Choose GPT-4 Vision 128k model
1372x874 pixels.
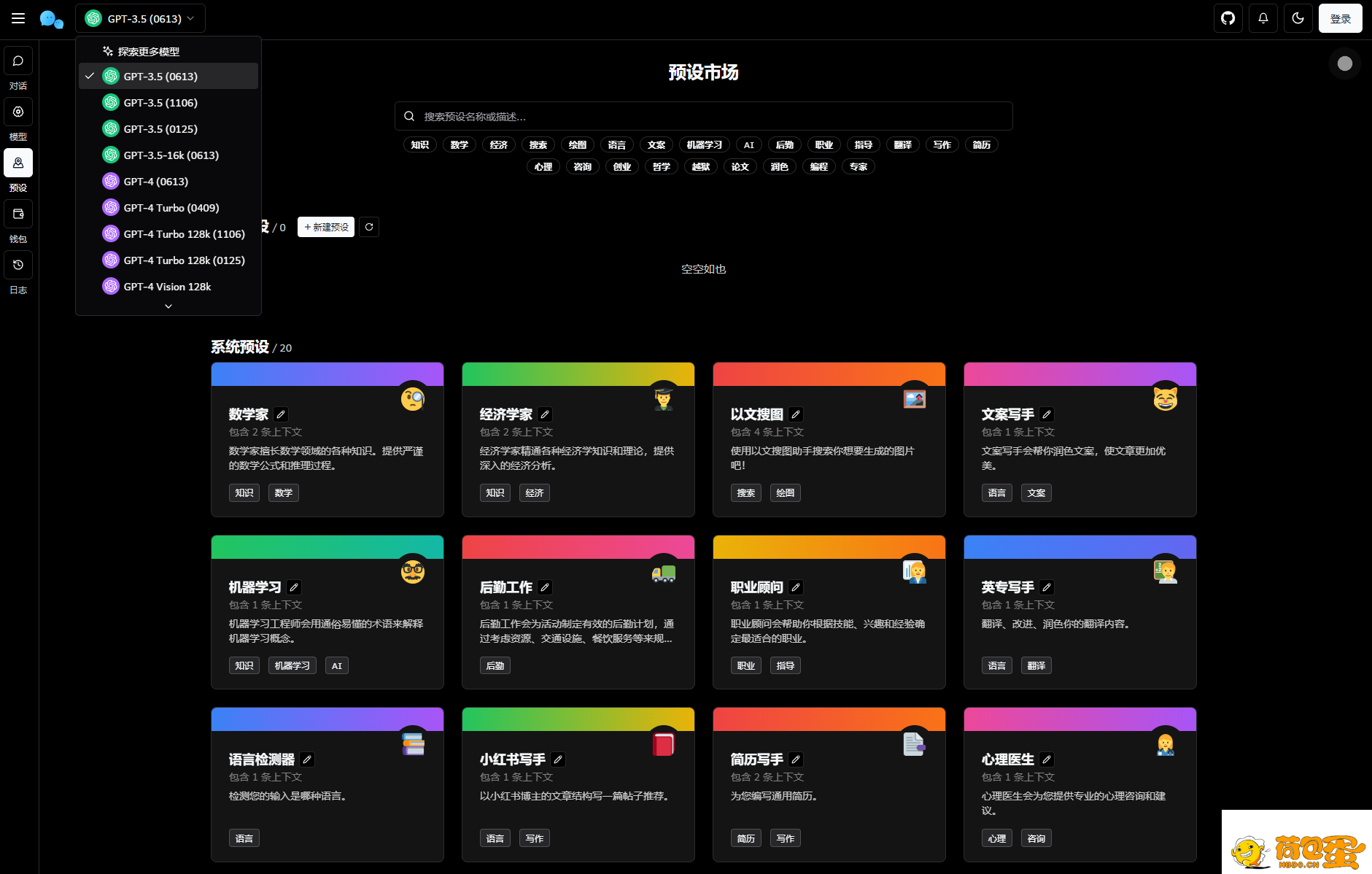point(168,286)
